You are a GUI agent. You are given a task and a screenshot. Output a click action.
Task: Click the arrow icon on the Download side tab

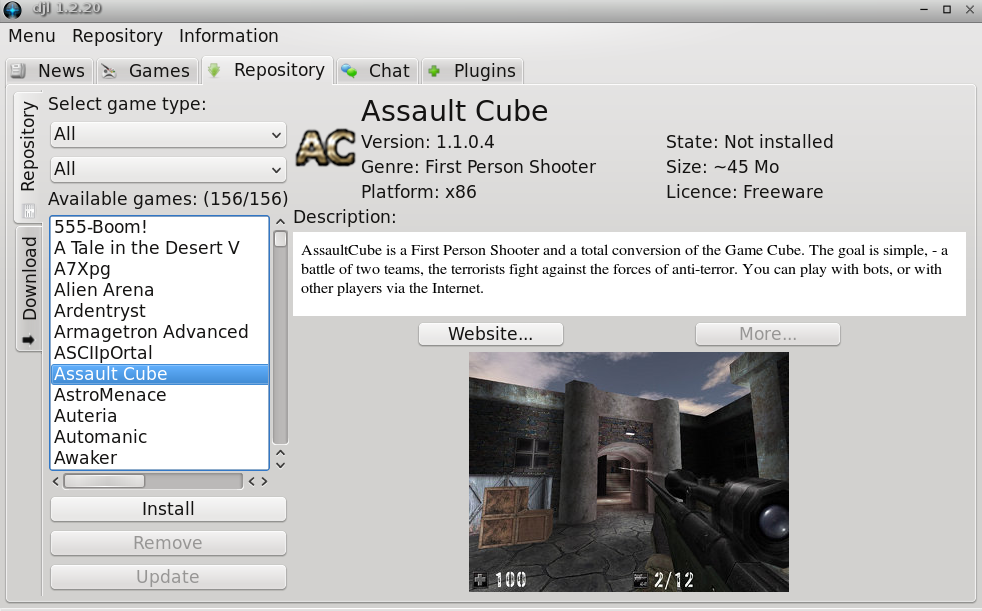coord(28,340)
